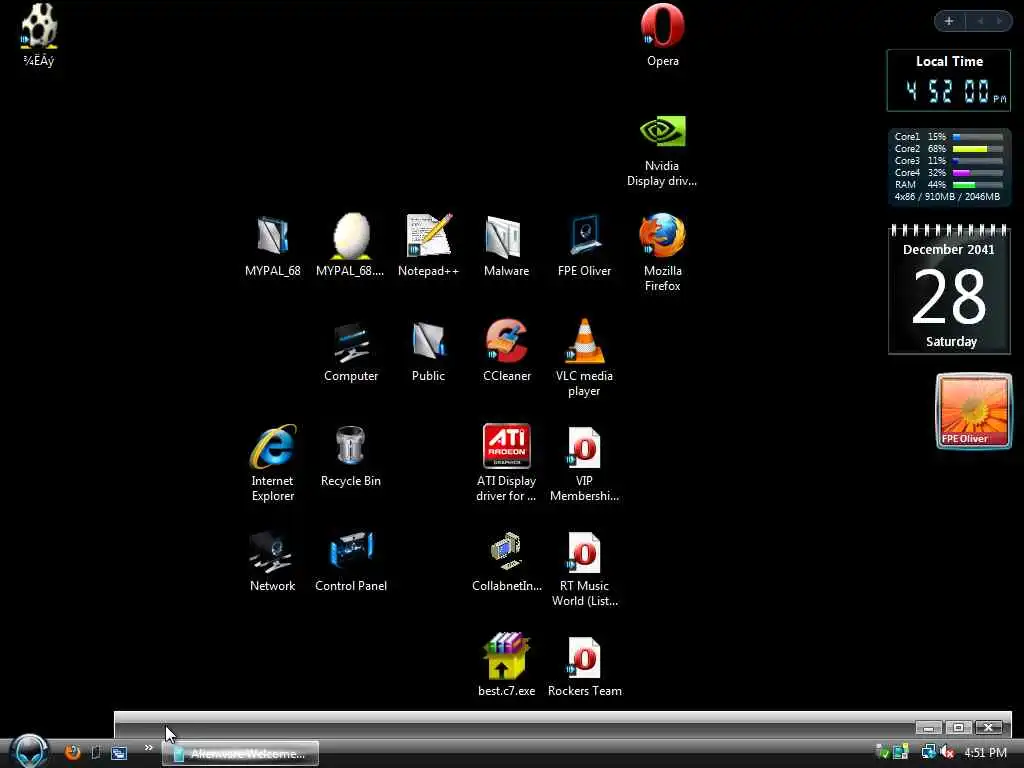Click the muted volume tray icon
This screenshot has height=768, width=1024.
(948, 752)
